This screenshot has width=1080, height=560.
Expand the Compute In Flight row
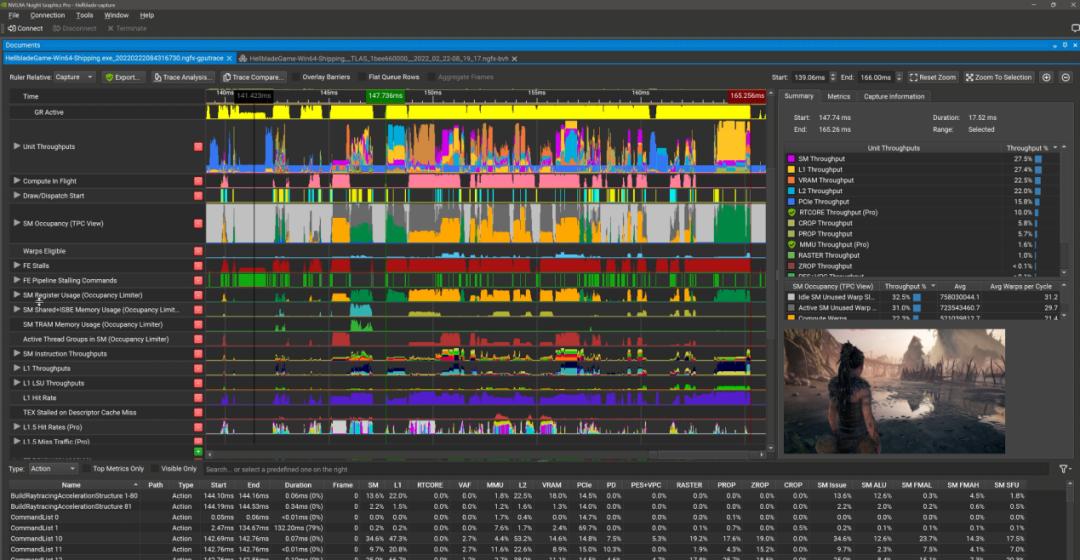17,180
